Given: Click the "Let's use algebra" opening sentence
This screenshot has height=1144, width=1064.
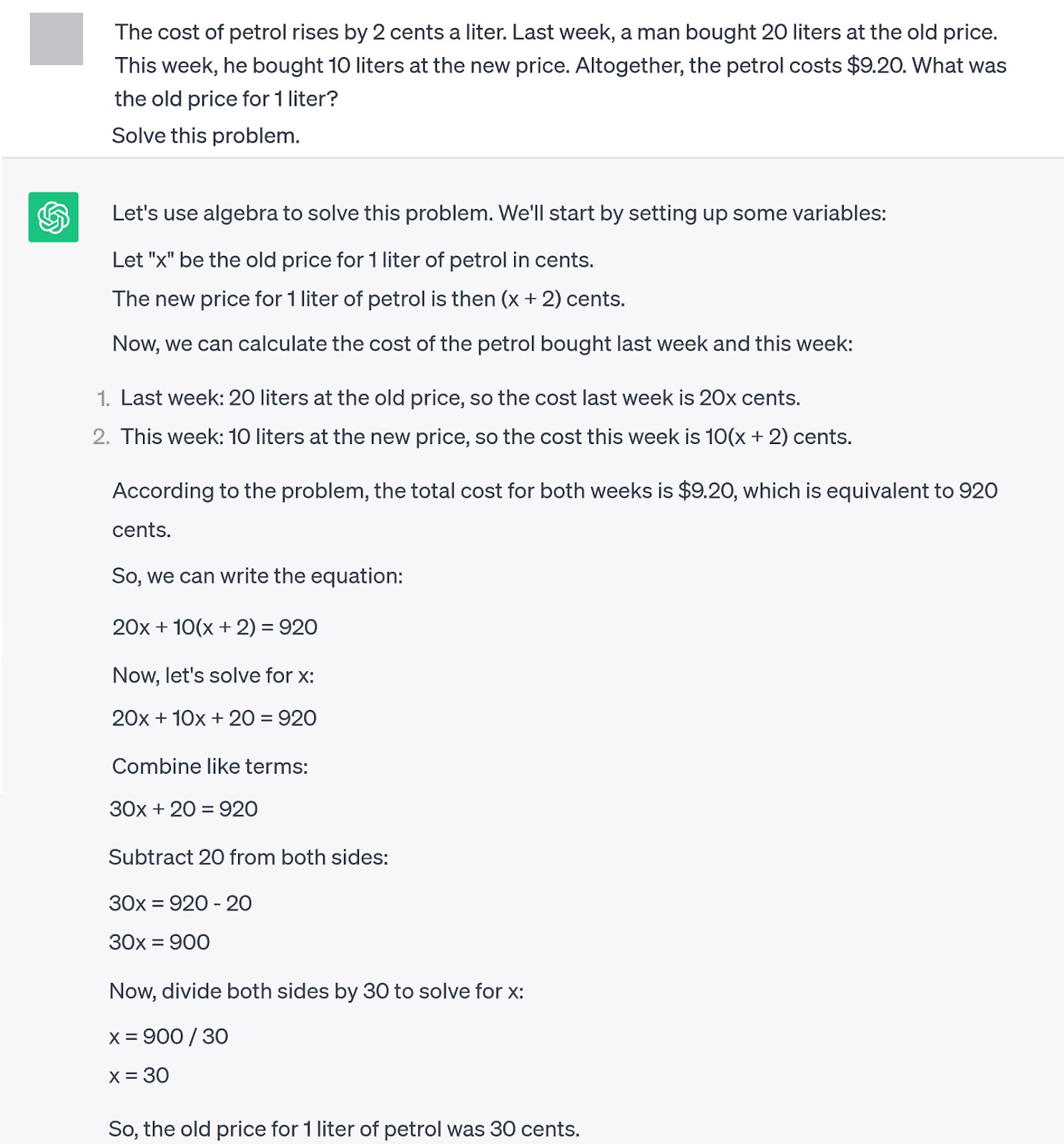Looking at the screenshot, I should click(498, 213).
